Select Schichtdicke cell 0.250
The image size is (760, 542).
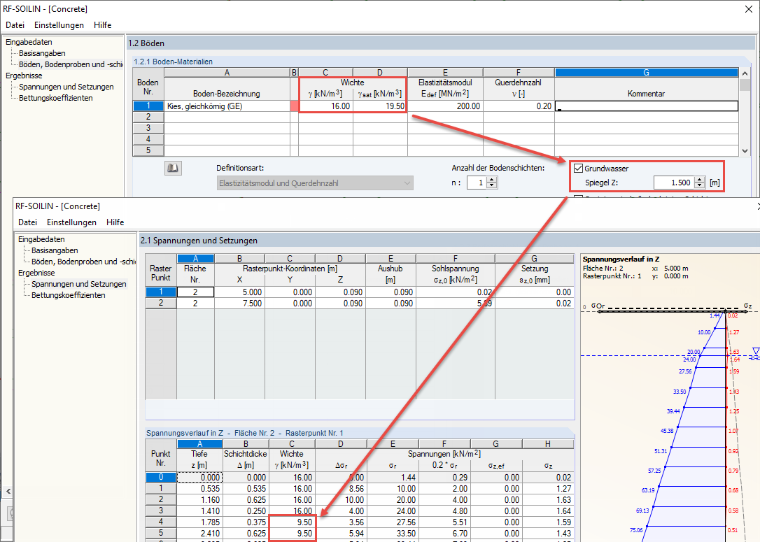pos(245,511)
